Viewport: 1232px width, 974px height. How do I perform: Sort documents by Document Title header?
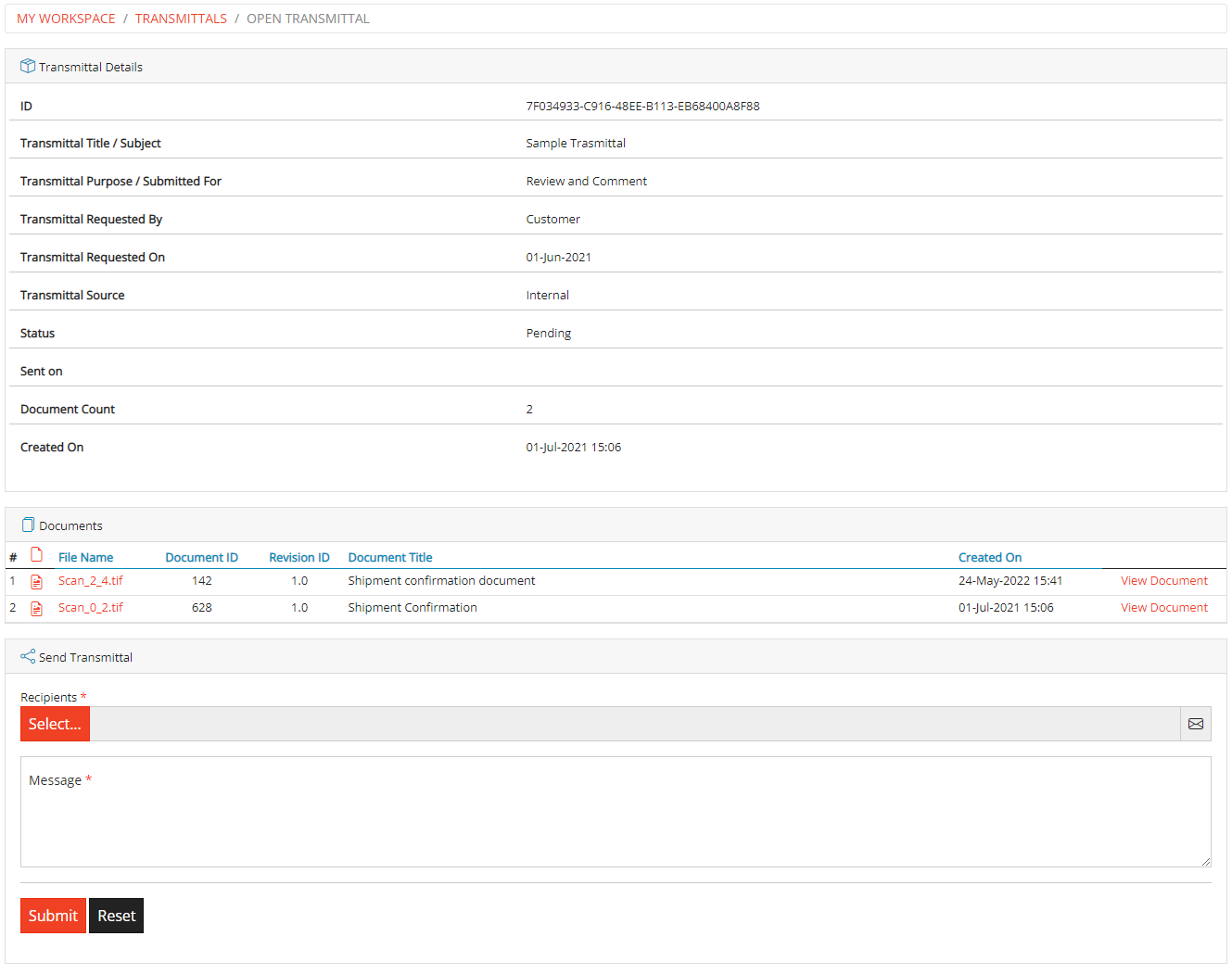click(390, 557)
